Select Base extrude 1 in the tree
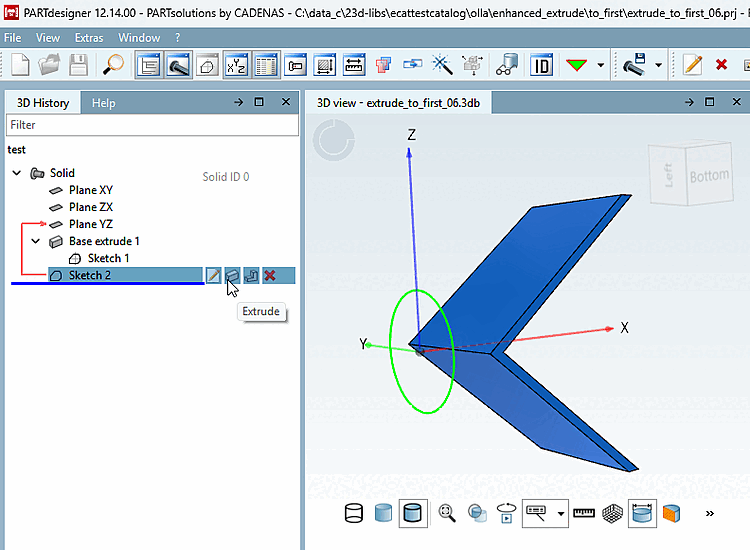This screenshot has width=750, height=550. [x=104, y=241]
